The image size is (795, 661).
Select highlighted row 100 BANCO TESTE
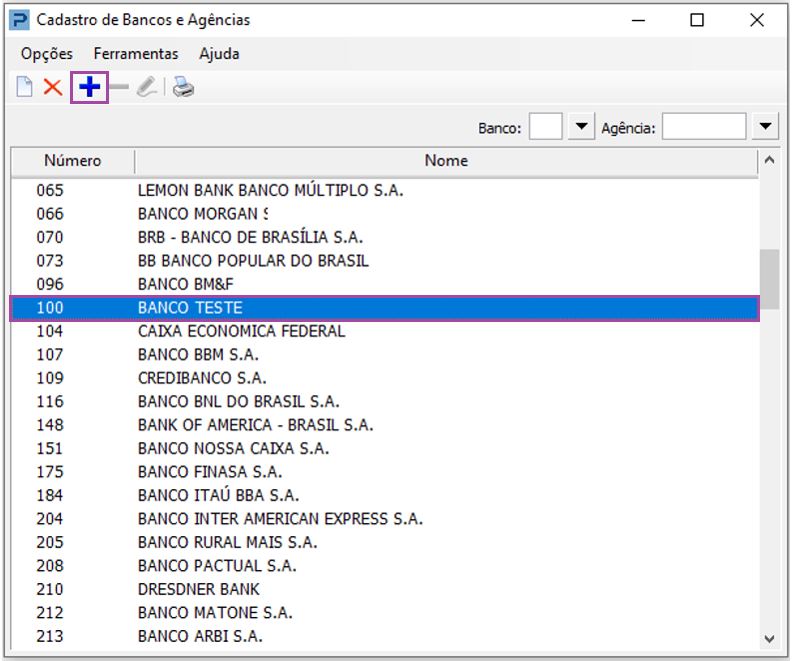tap(385, 308)
